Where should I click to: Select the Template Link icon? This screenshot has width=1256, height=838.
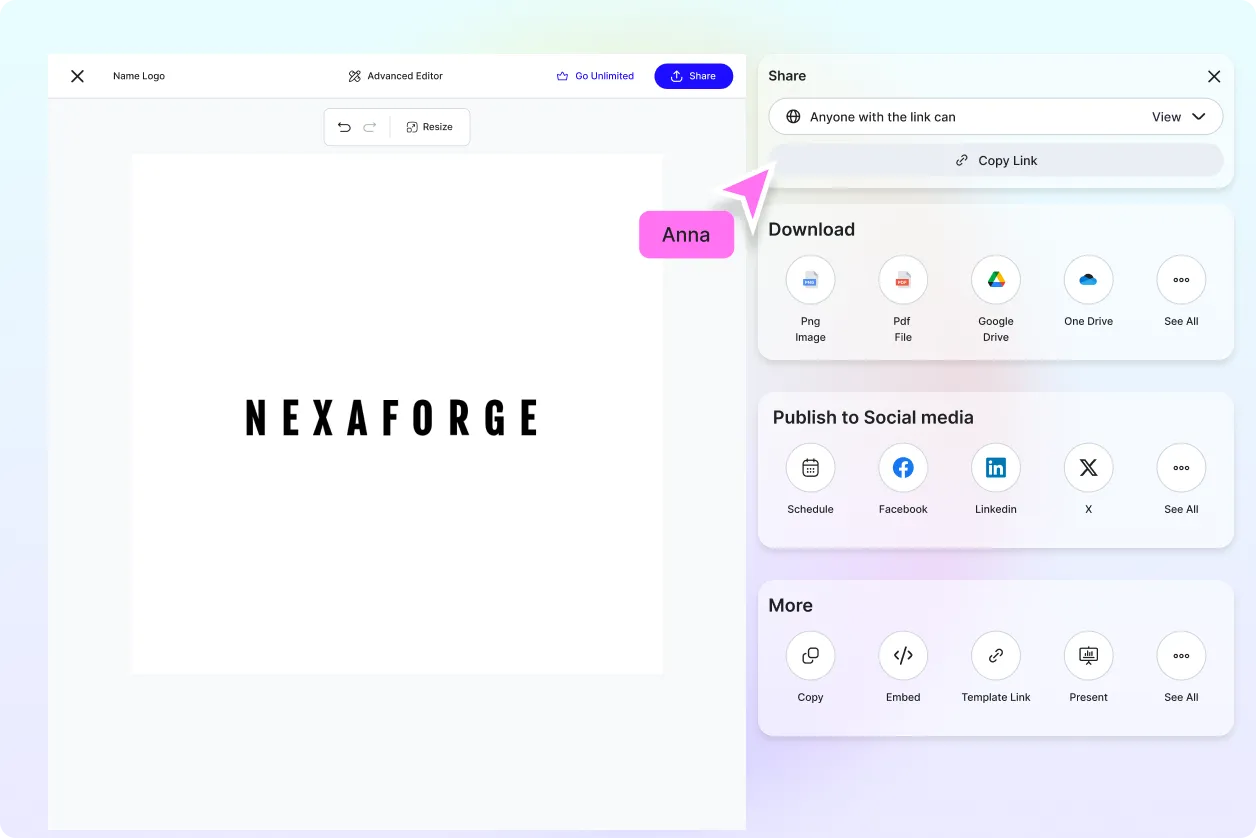coord(996,656)
